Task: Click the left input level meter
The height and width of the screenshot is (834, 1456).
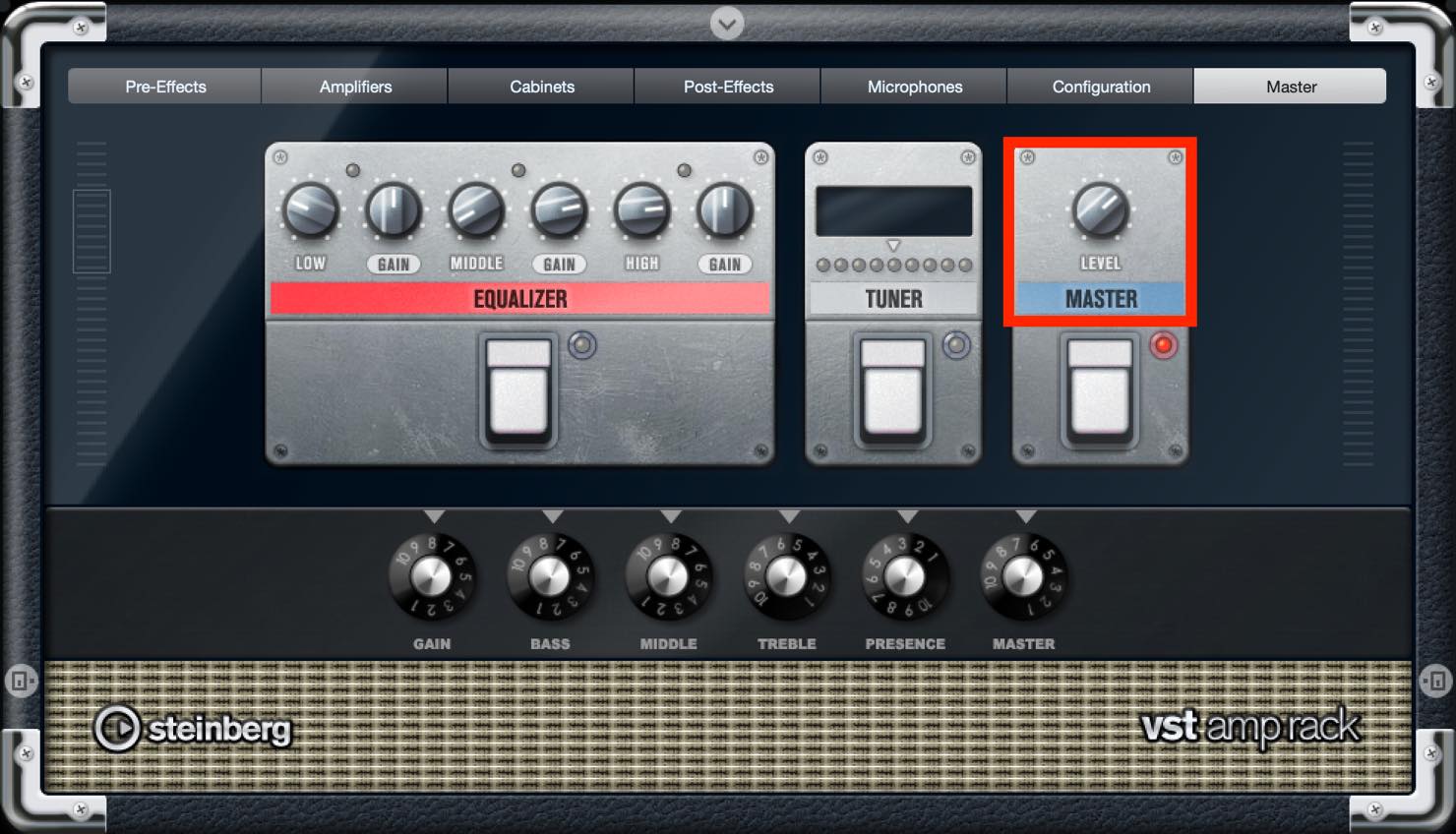Action: [91, 303]
